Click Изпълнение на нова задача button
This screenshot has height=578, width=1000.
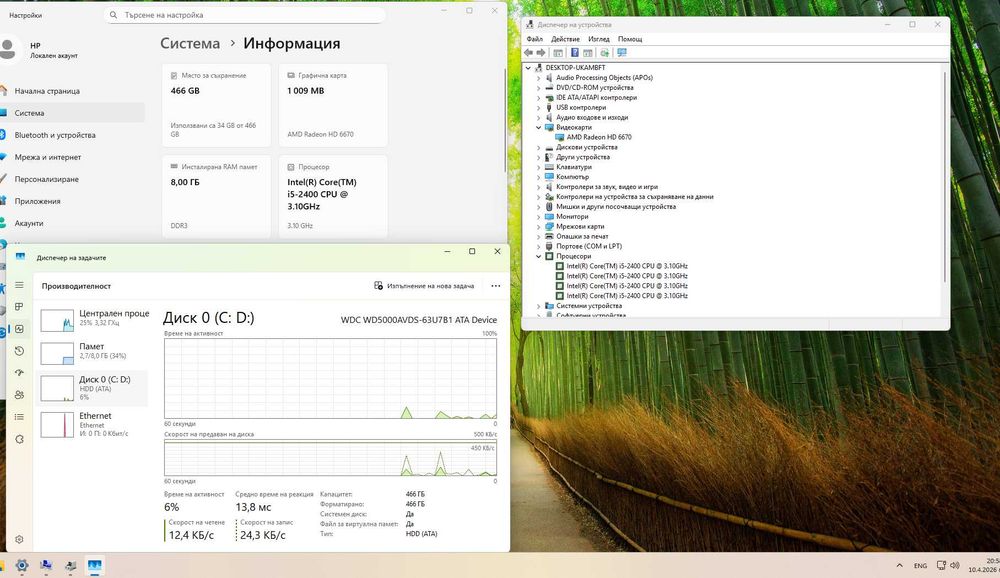click(x=424, y=286)
